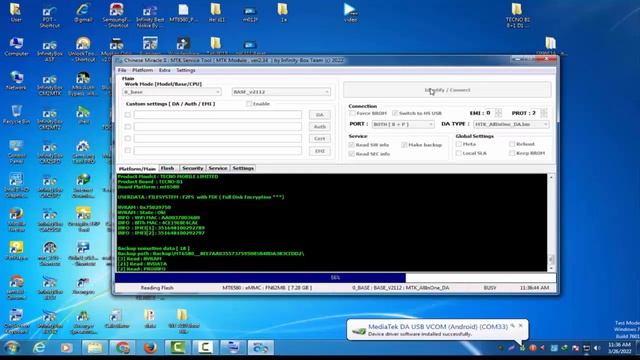This screenshot has width=640, height=360.
Task: Open the InfinityBox CM2MTK desktop shortcut
Action: click(x=50, y=84)
